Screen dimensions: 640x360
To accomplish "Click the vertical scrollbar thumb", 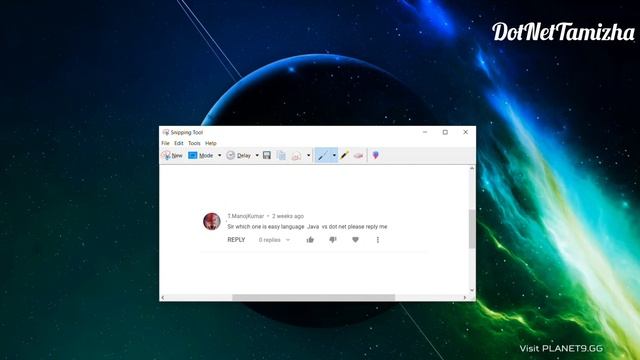I will tap(472, 229).
